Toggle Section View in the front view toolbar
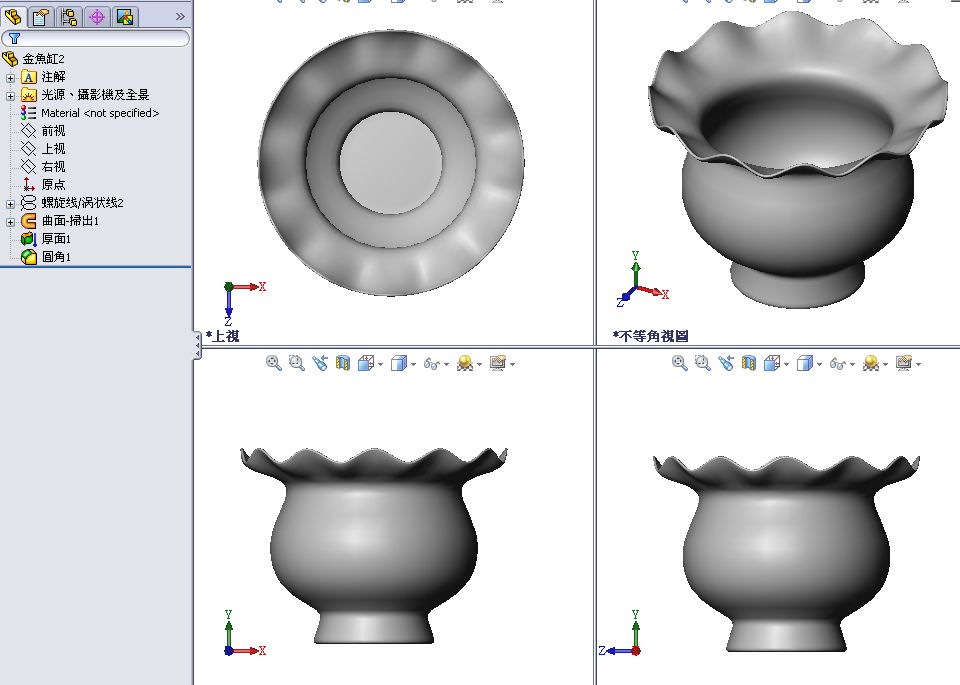Image resolution: width=960 pixels, height=685 pixels. tap(343, 364)
